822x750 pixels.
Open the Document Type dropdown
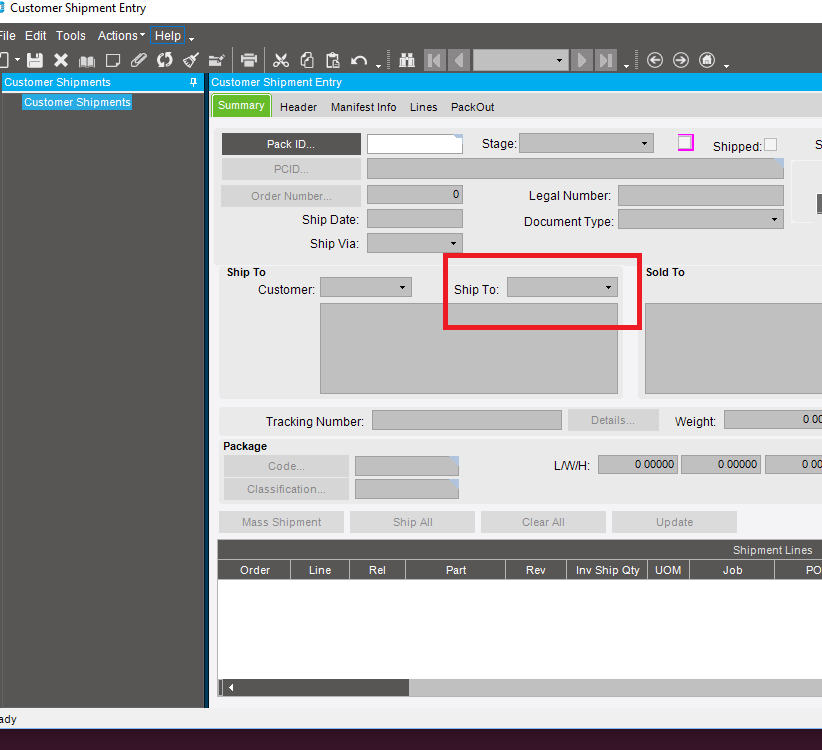[700, 219]
